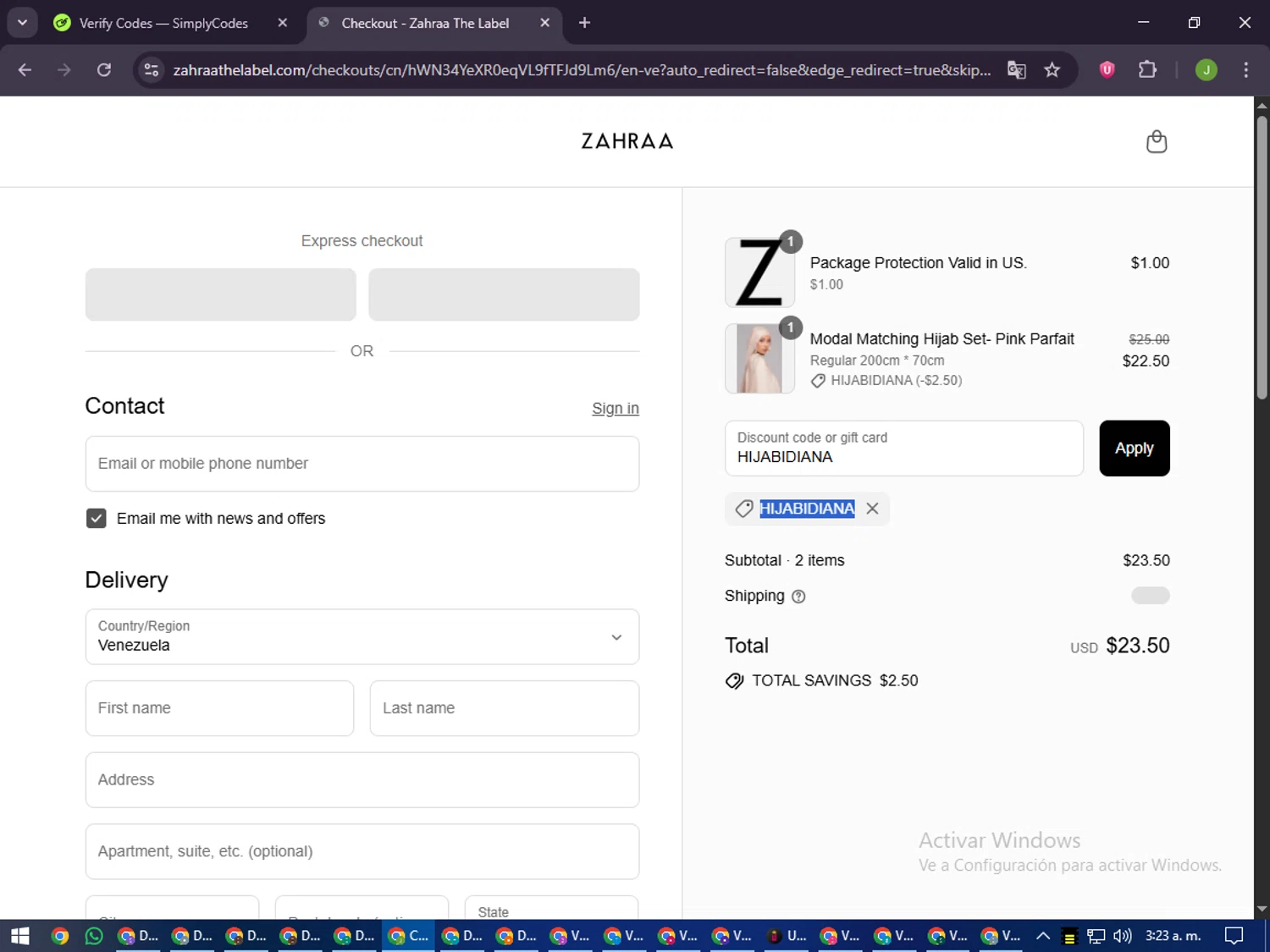Remove the applied HIJABIDIANA discount tag
1270x952 pixels.
pyautogui.click(x=872, y=509)
